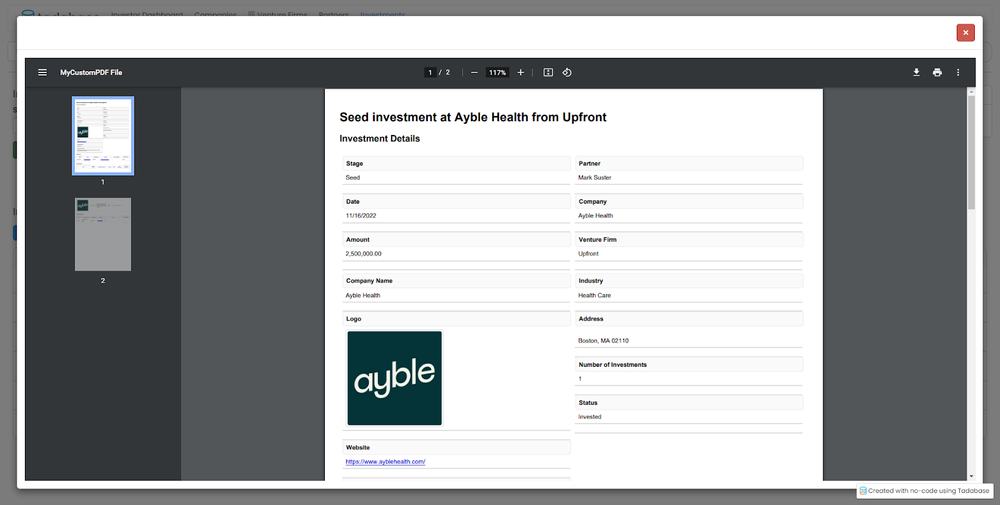Click the 'Mark Suster' partner value
1000x505 pixels.
click(594, 178)
